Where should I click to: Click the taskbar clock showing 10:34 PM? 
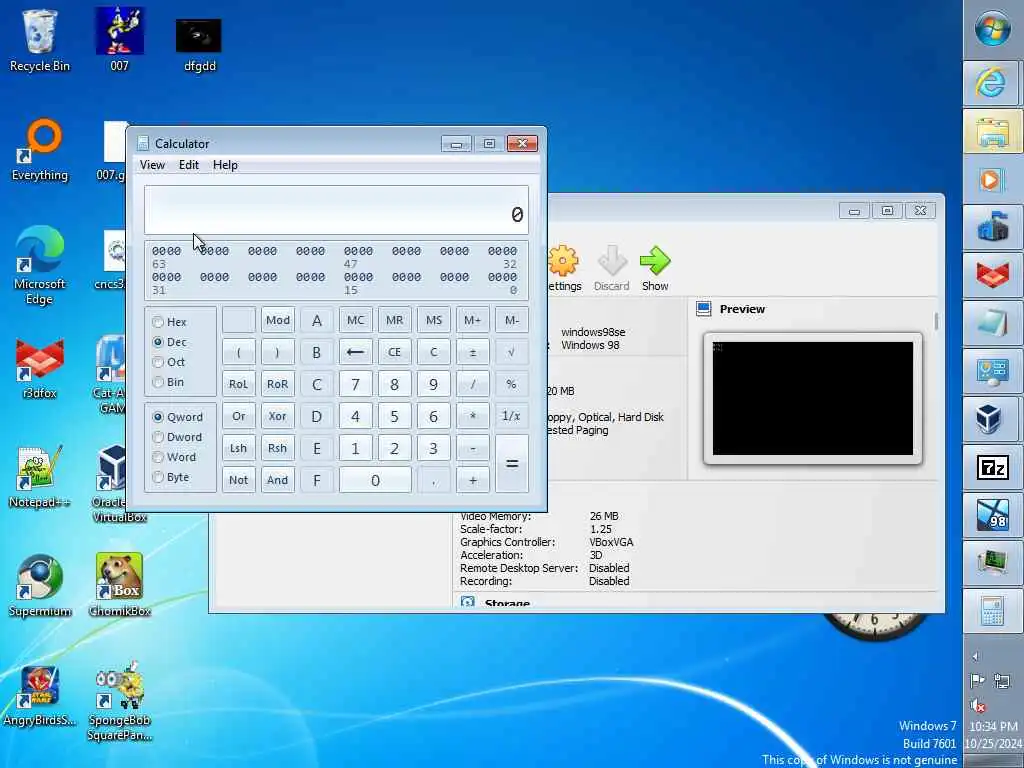pyautogui.click(x=993, y=726)
